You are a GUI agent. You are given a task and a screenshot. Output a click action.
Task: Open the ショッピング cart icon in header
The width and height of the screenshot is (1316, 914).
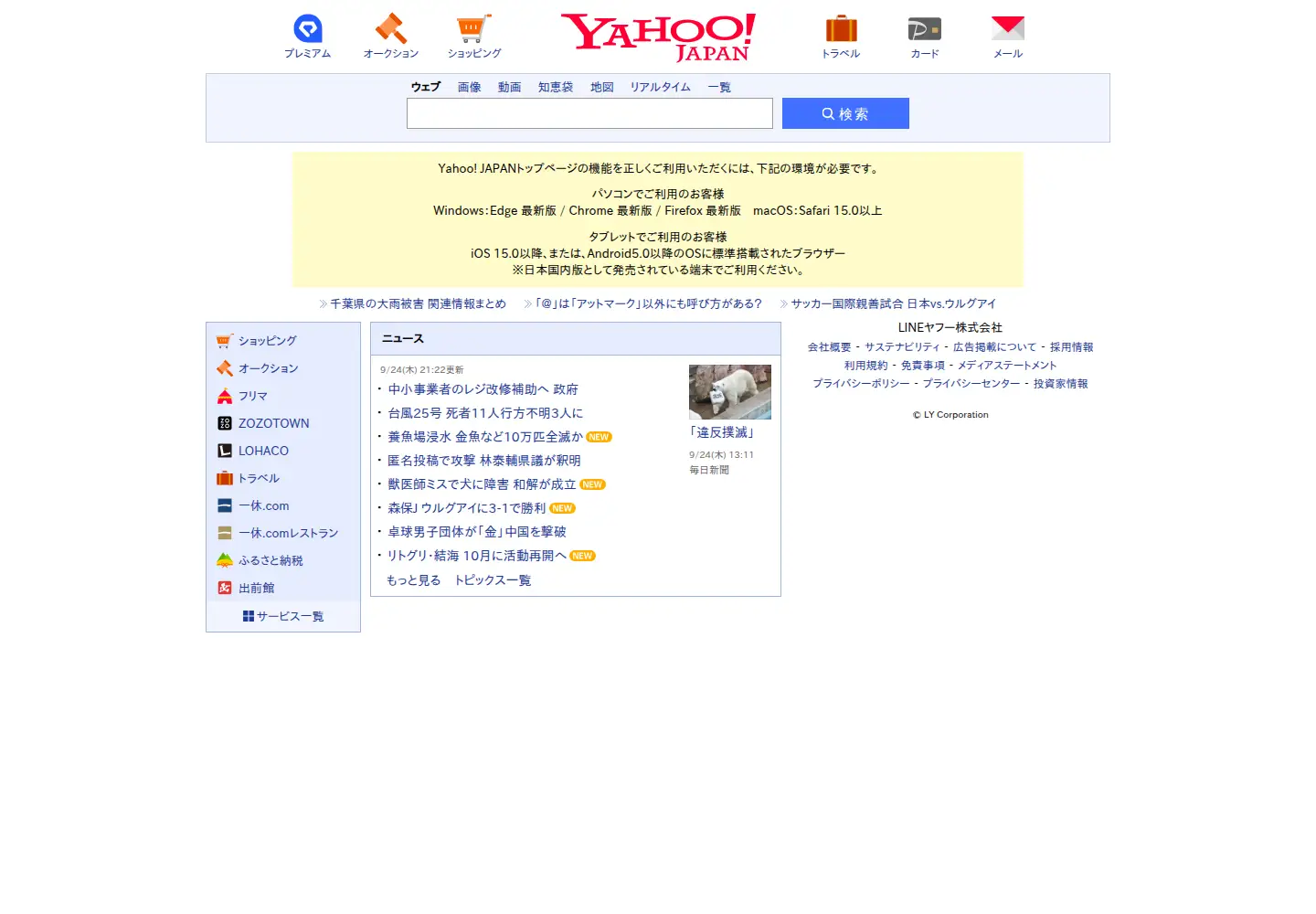pyautogui.click(x=474, y=28)
